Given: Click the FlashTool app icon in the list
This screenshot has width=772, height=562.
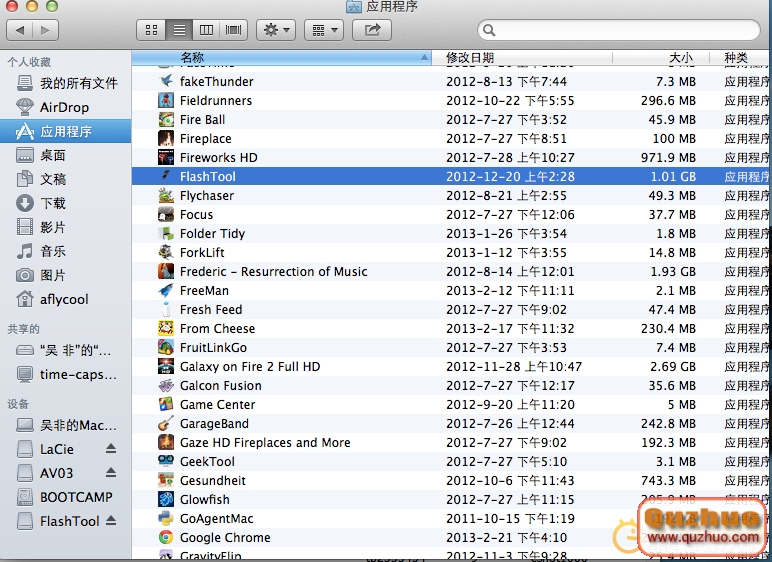Looking at the screenshot, I should [x=166, y=176].
